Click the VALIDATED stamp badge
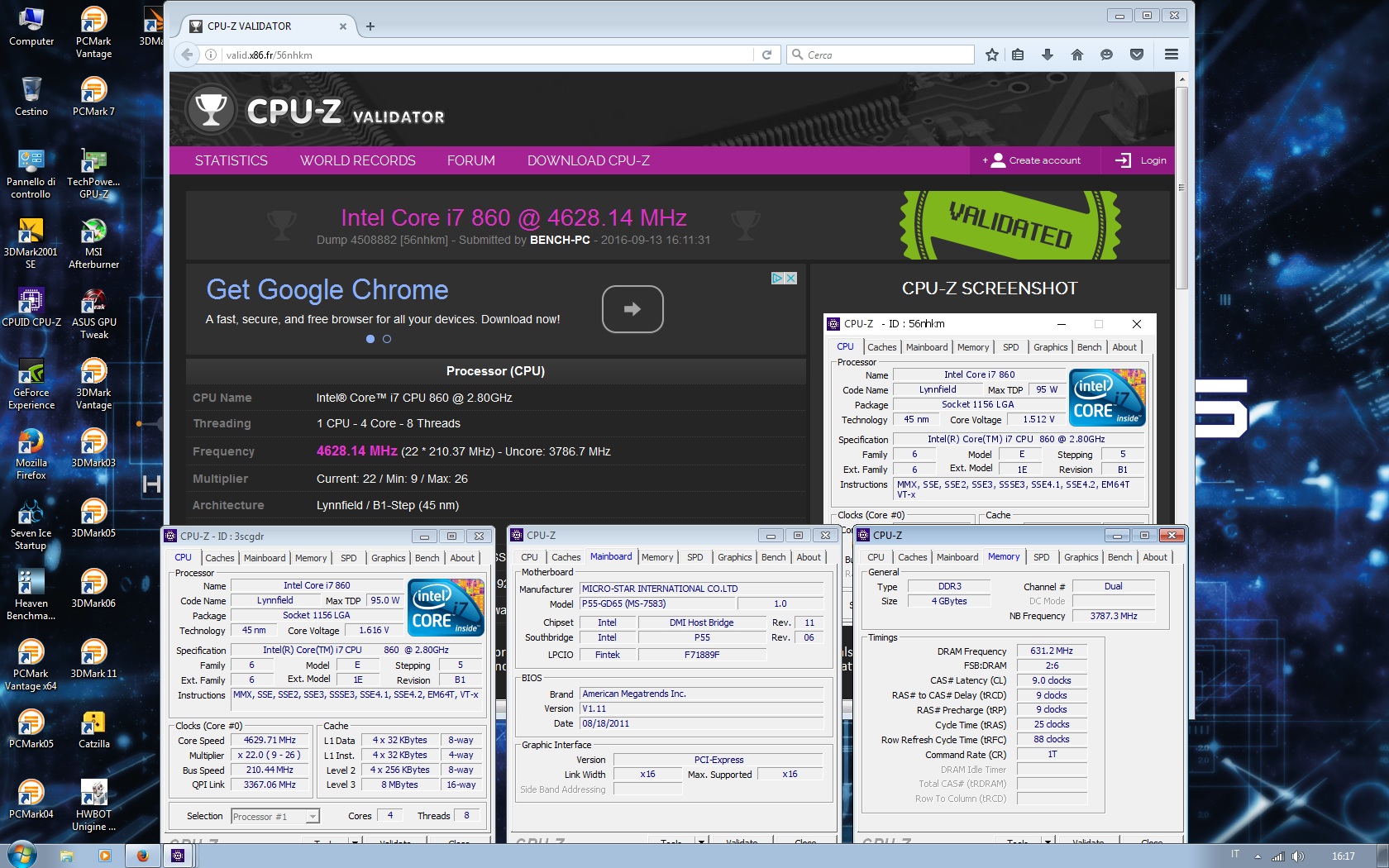 pyautogui.click(x=1010, y=225)
